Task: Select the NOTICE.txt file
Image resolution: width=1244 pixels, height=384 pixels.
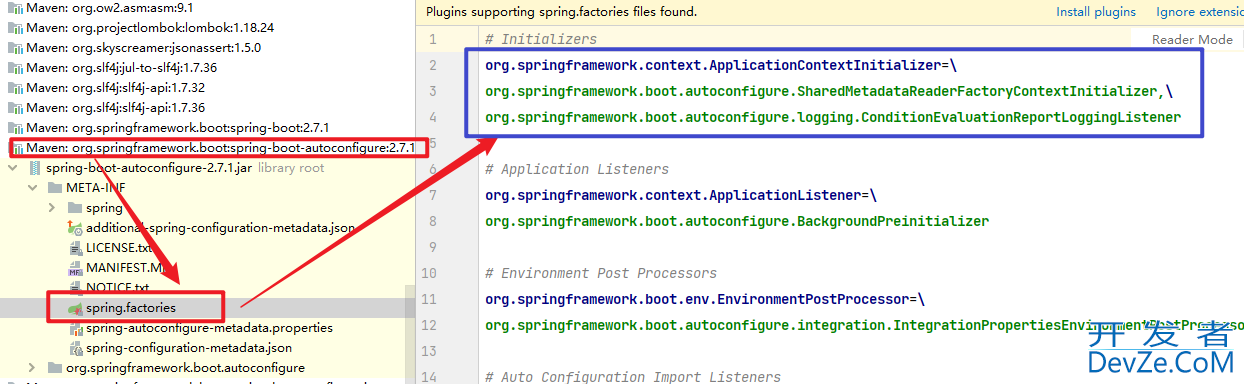Action: [118, 288]
